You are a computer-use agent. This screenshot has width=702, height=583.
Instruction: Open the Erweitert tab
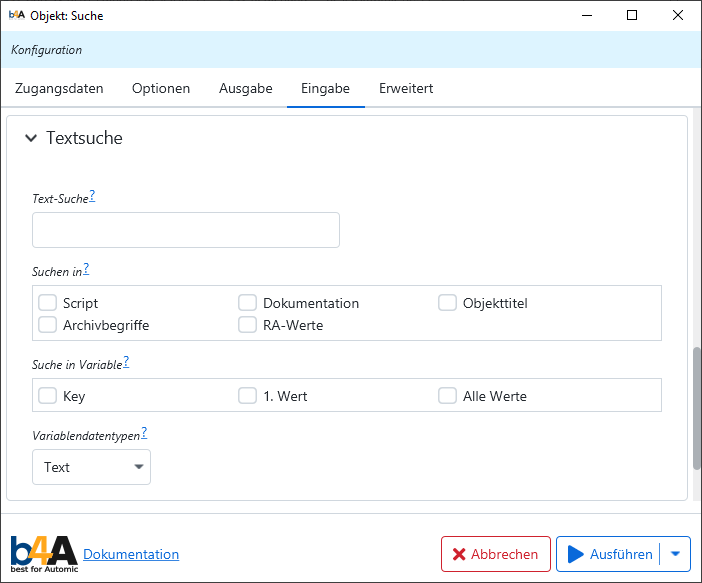tap(406, 88)
